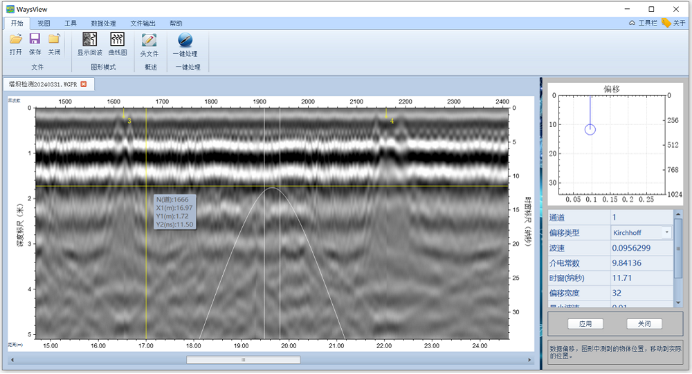Edit the 波速 velocity value field

coord(642,248)
